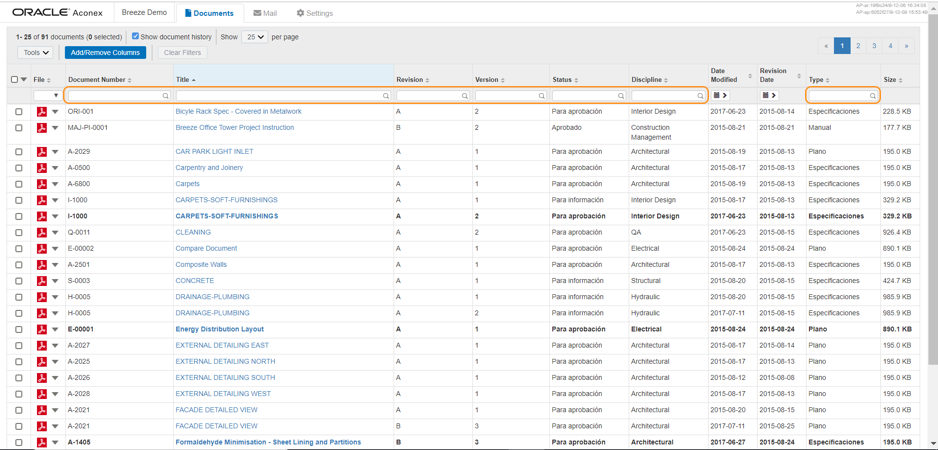Expand file actions arrow for A-0500
Image resolution: width=938 pixels, height=450 pixels.
(x=55, y=168)
